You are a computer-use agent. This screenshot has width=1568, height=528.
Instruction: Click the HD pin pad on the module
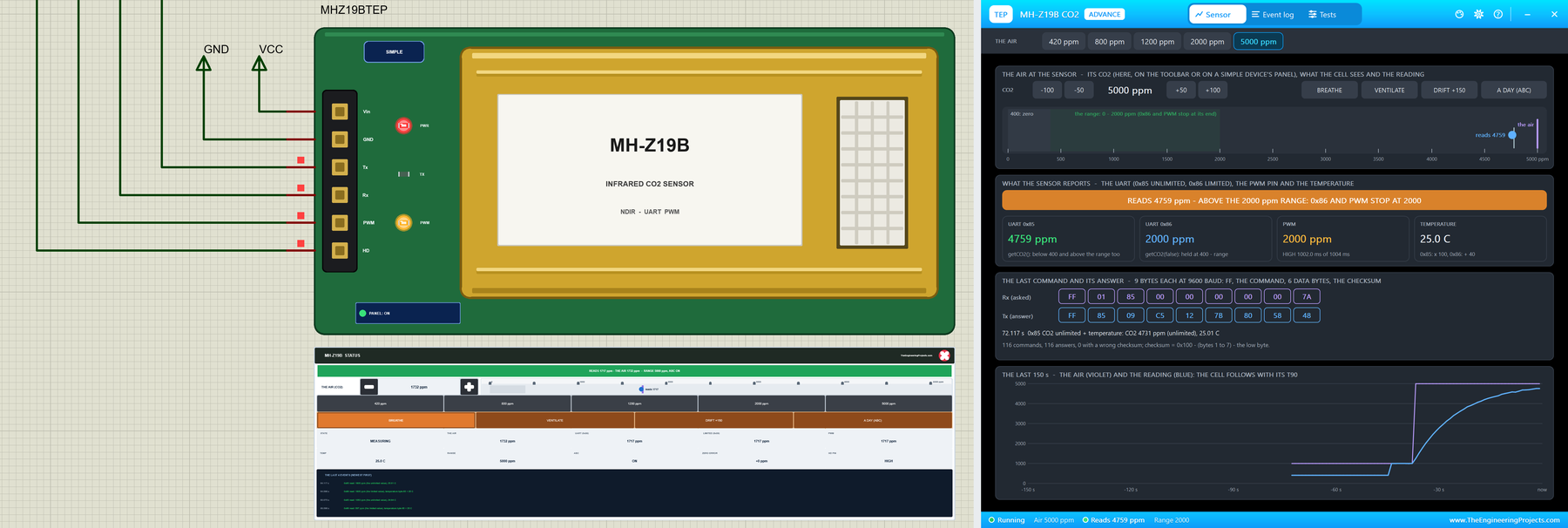pos(340,251)
